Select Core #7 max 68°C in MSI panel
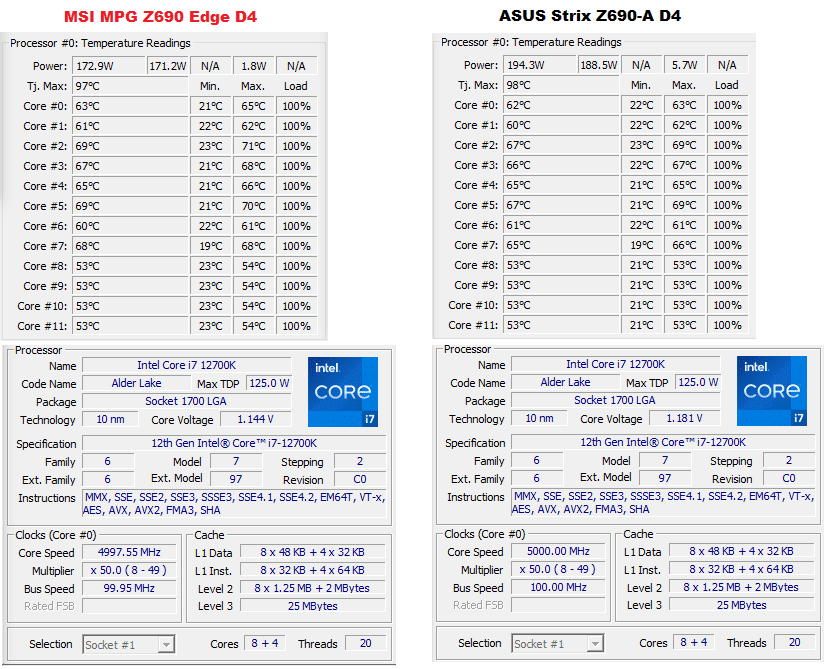Screen dimensions: 831x669 pos(253,247)
